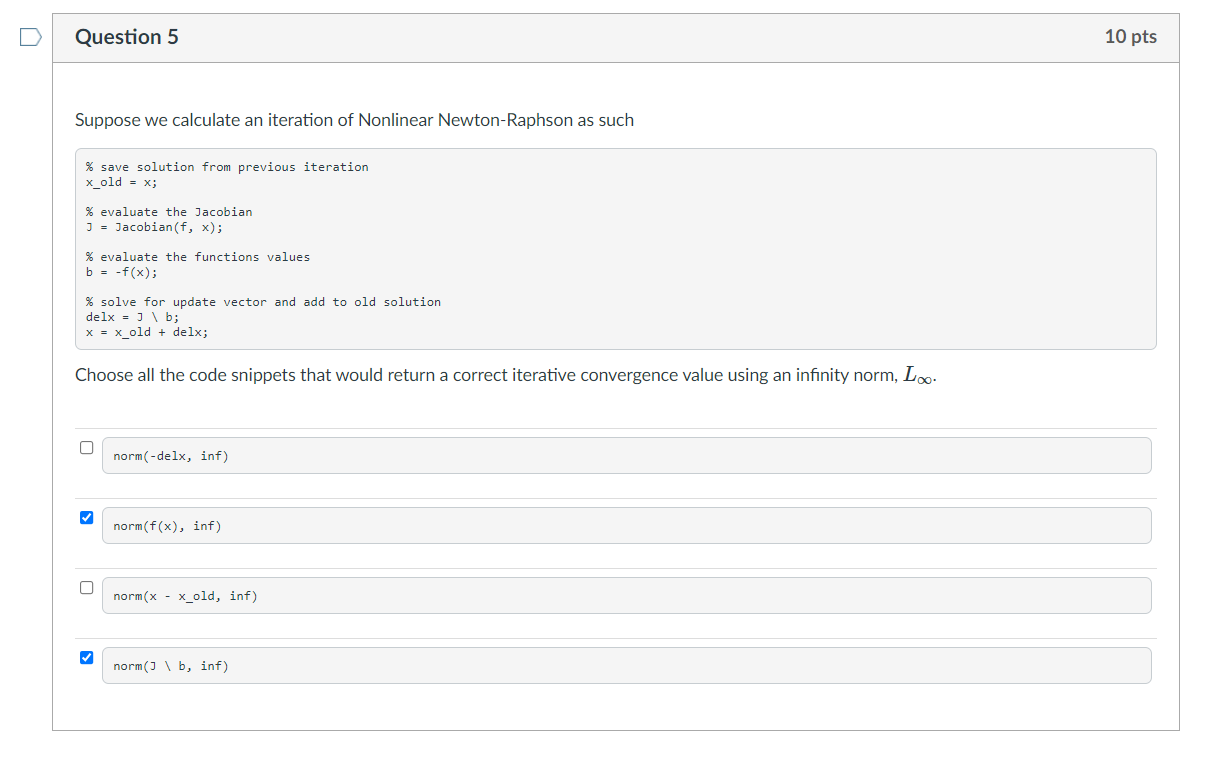Select the norm(x - x_old, inf) option
This screenshot has width=1217, height=759.
point(86,588)
